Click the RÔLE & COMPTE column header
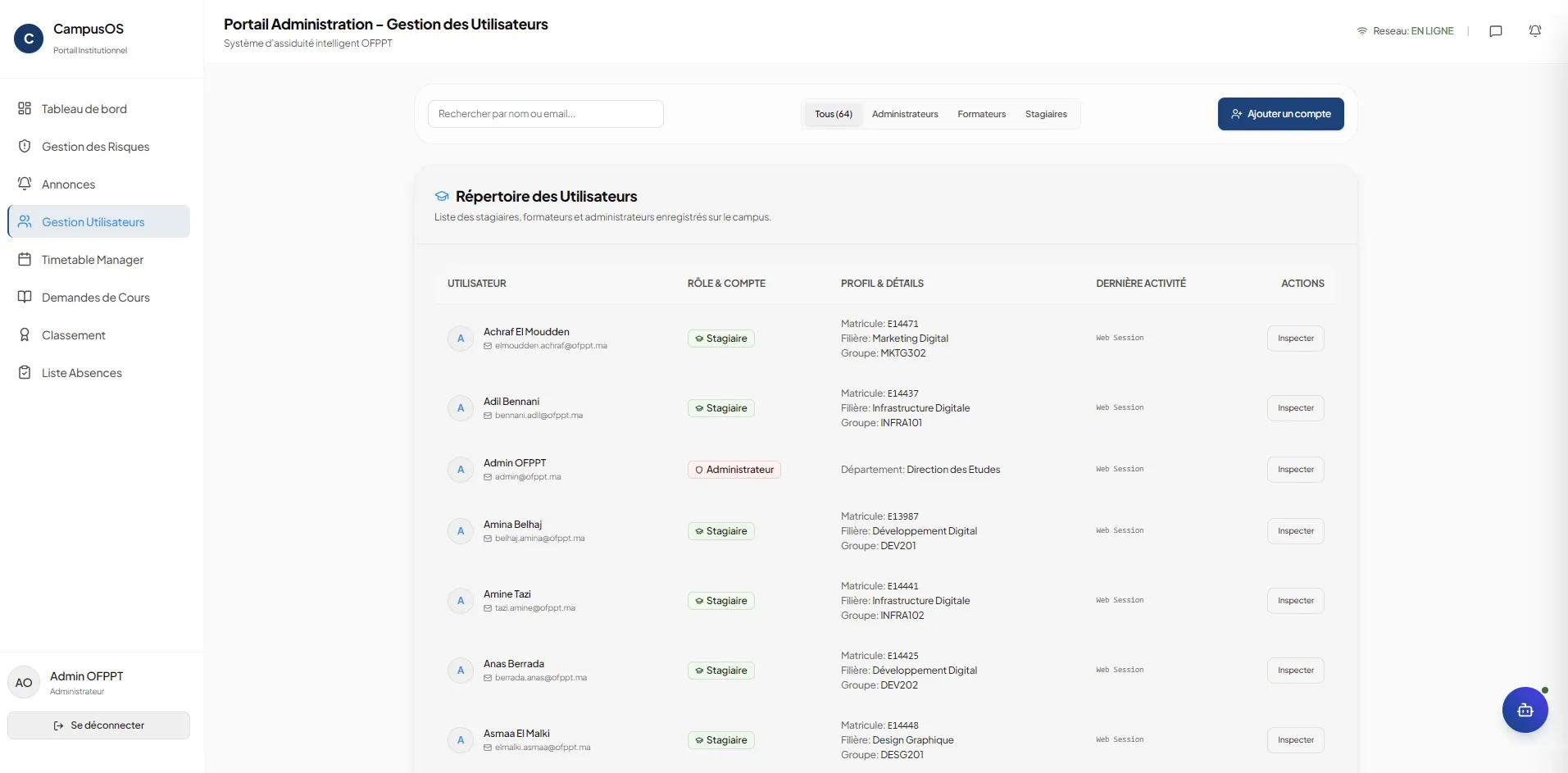 click(x=726, y=284)
